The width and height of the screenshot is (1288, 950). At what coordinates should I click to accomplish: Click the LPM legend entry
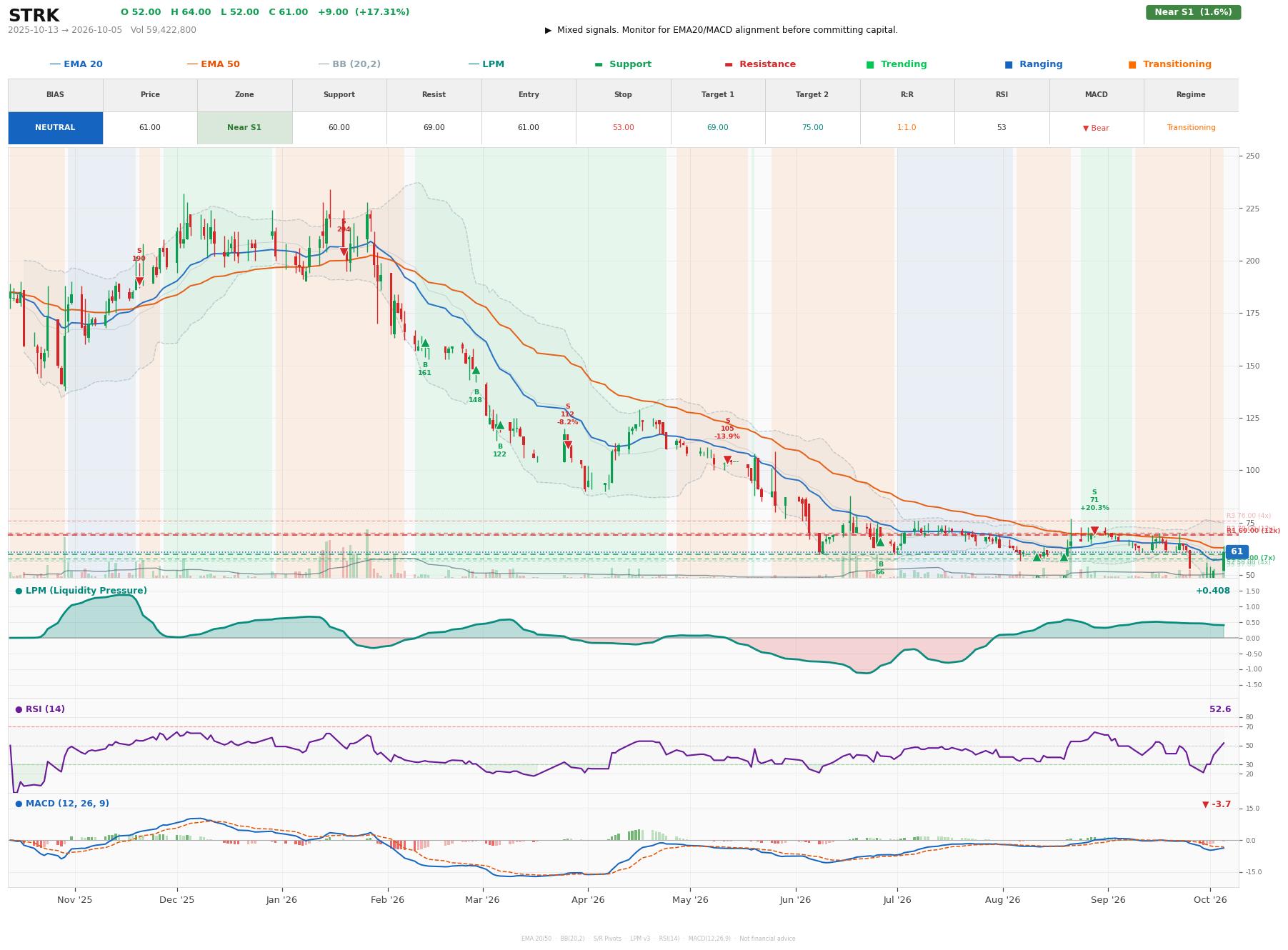coord(486,64)
